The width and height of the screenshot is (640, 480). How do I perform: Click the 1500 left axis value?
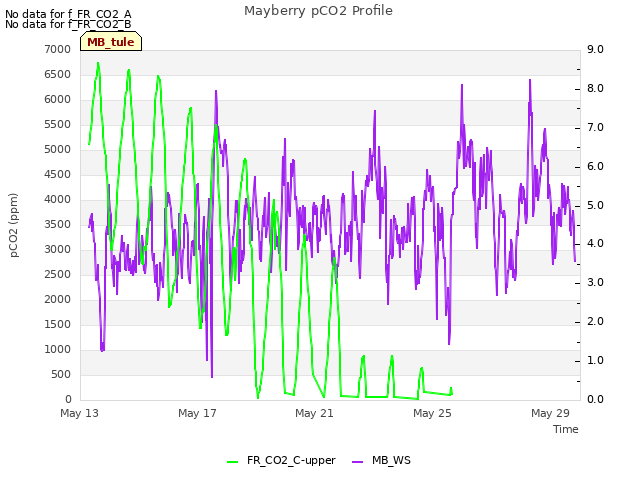[58, 324]
